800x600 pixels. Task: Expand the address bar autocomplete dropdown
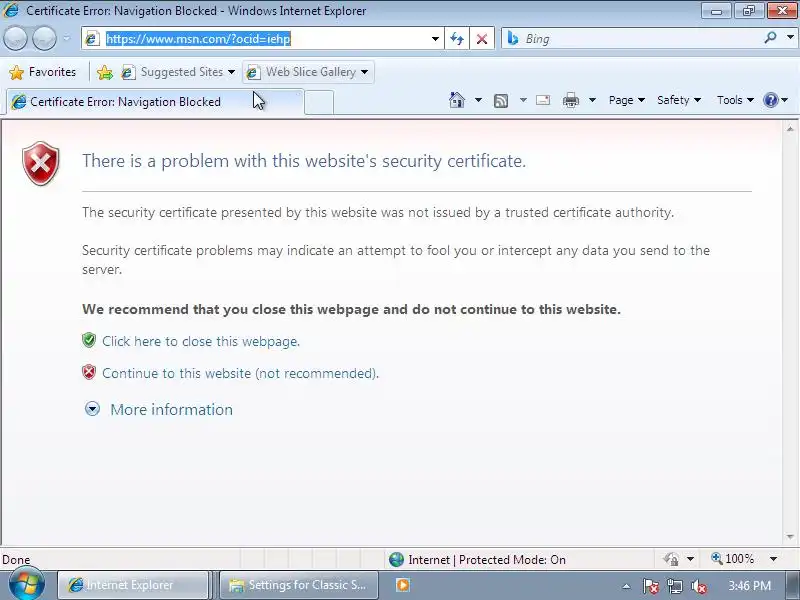click(435, 39)
